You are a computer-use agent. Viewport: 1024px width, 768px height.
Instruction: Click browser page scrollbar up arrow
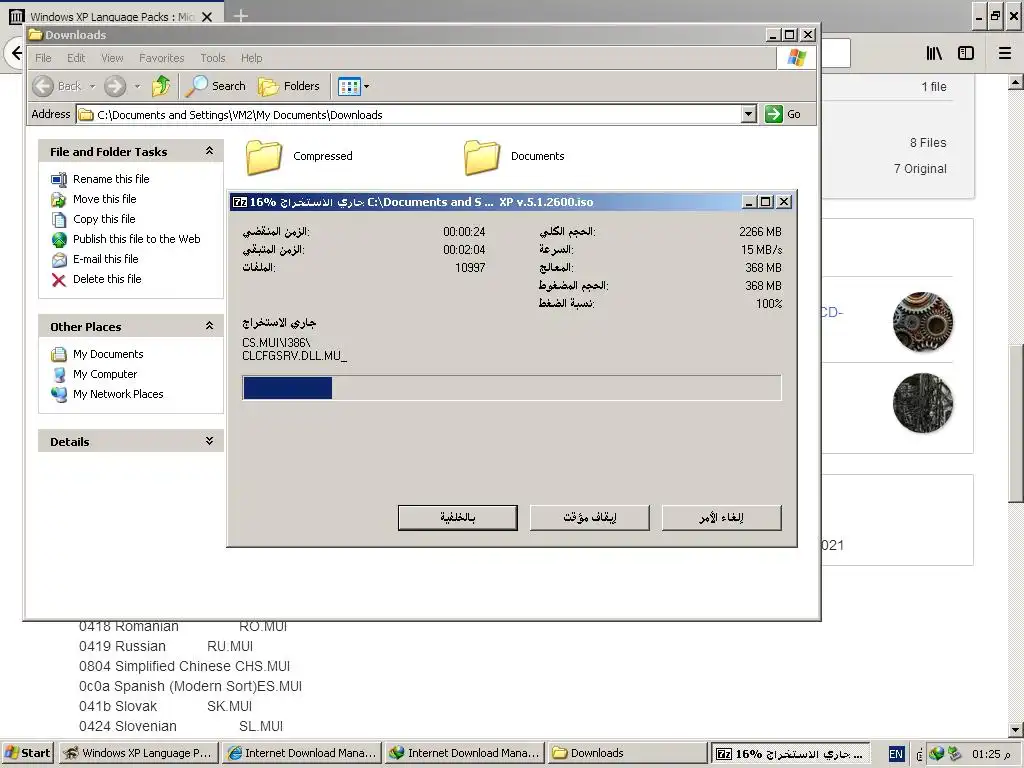(x=1016, y=82)
